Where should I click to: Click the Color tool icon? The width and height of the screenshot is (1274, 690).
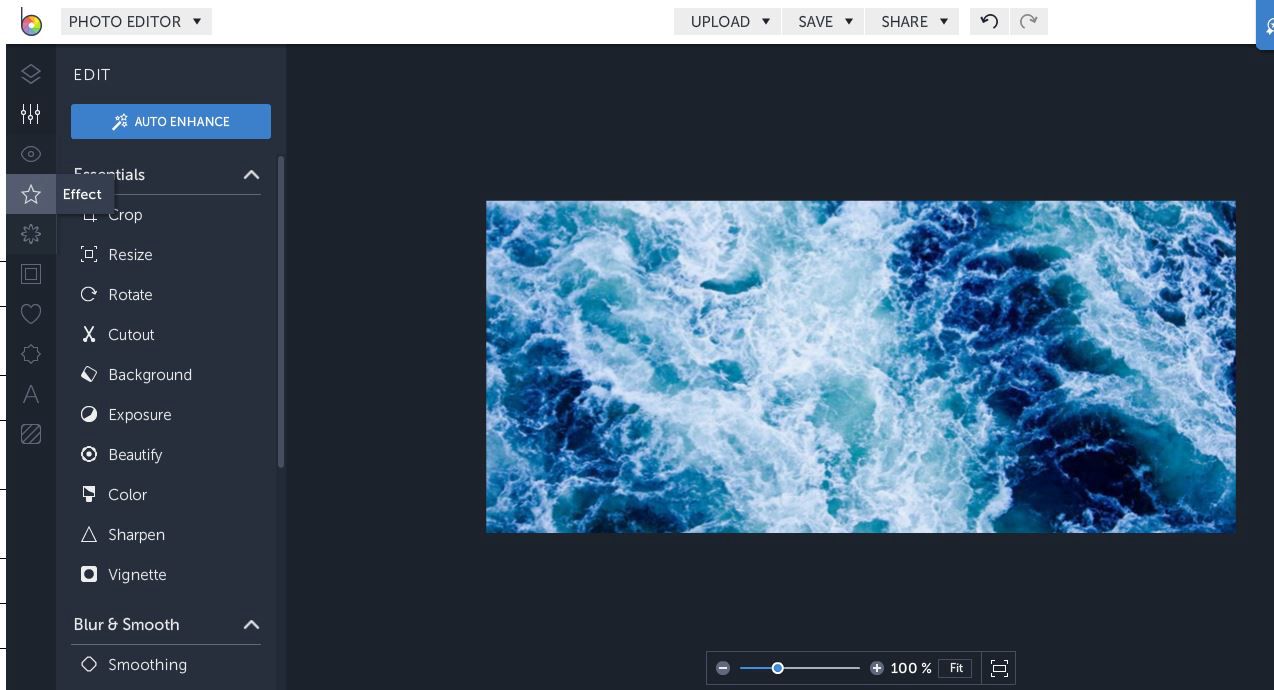(89, 494)
